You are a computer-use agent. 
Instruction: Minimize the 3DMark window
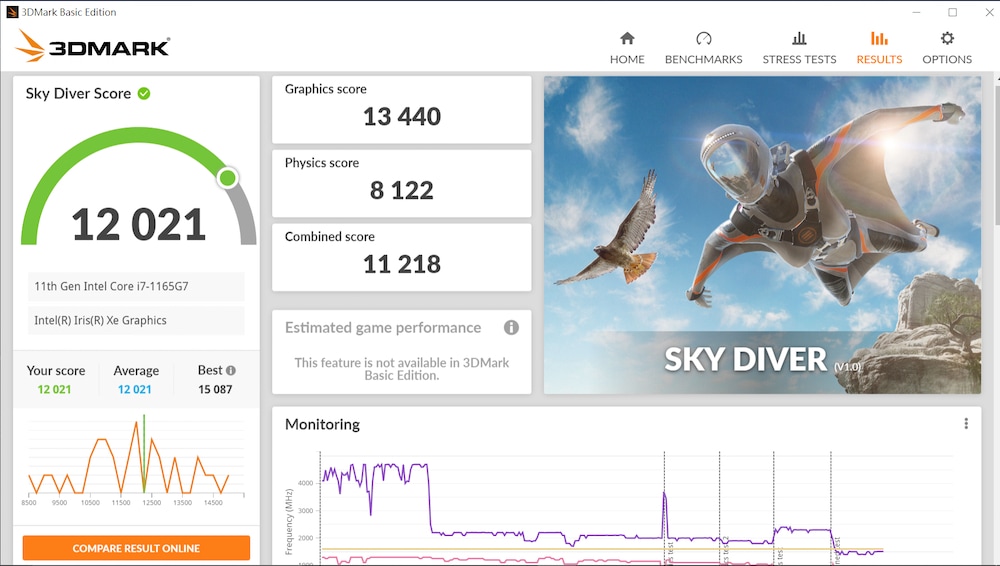(x=916, y=12)
